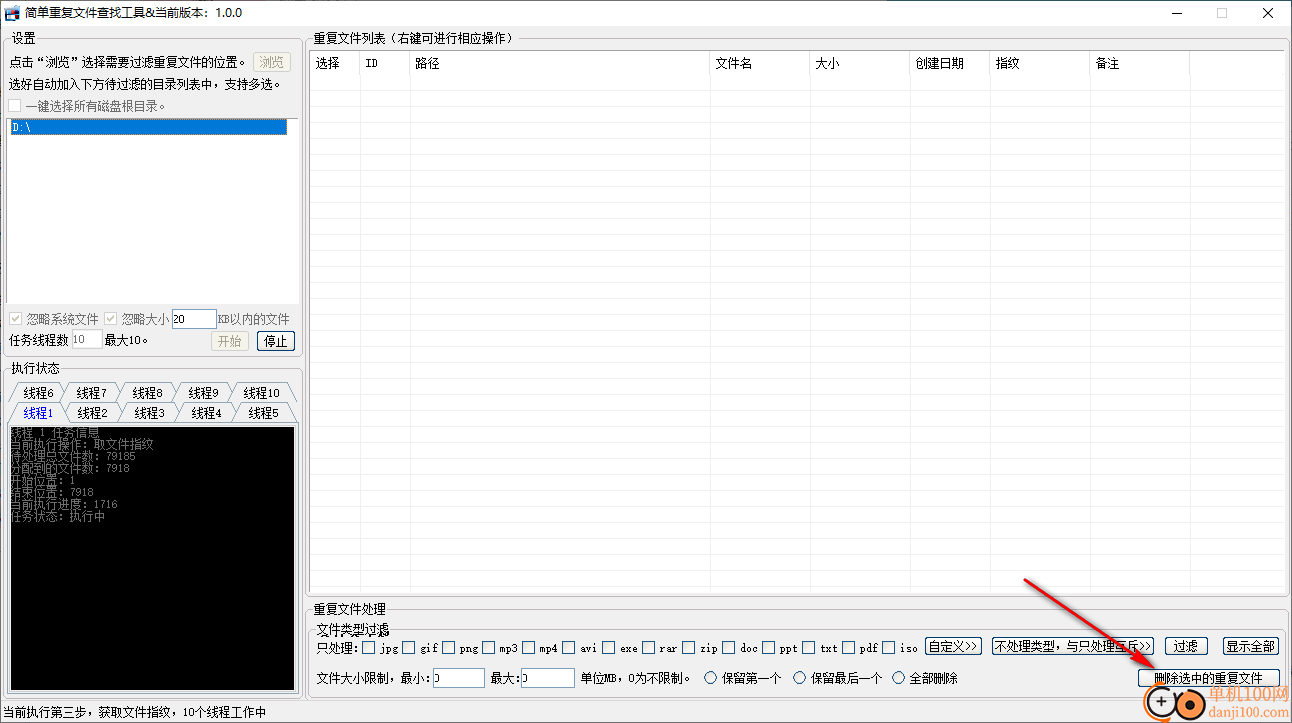Click the 创建日期 column header
The image size is (1292, 723).
950,63
